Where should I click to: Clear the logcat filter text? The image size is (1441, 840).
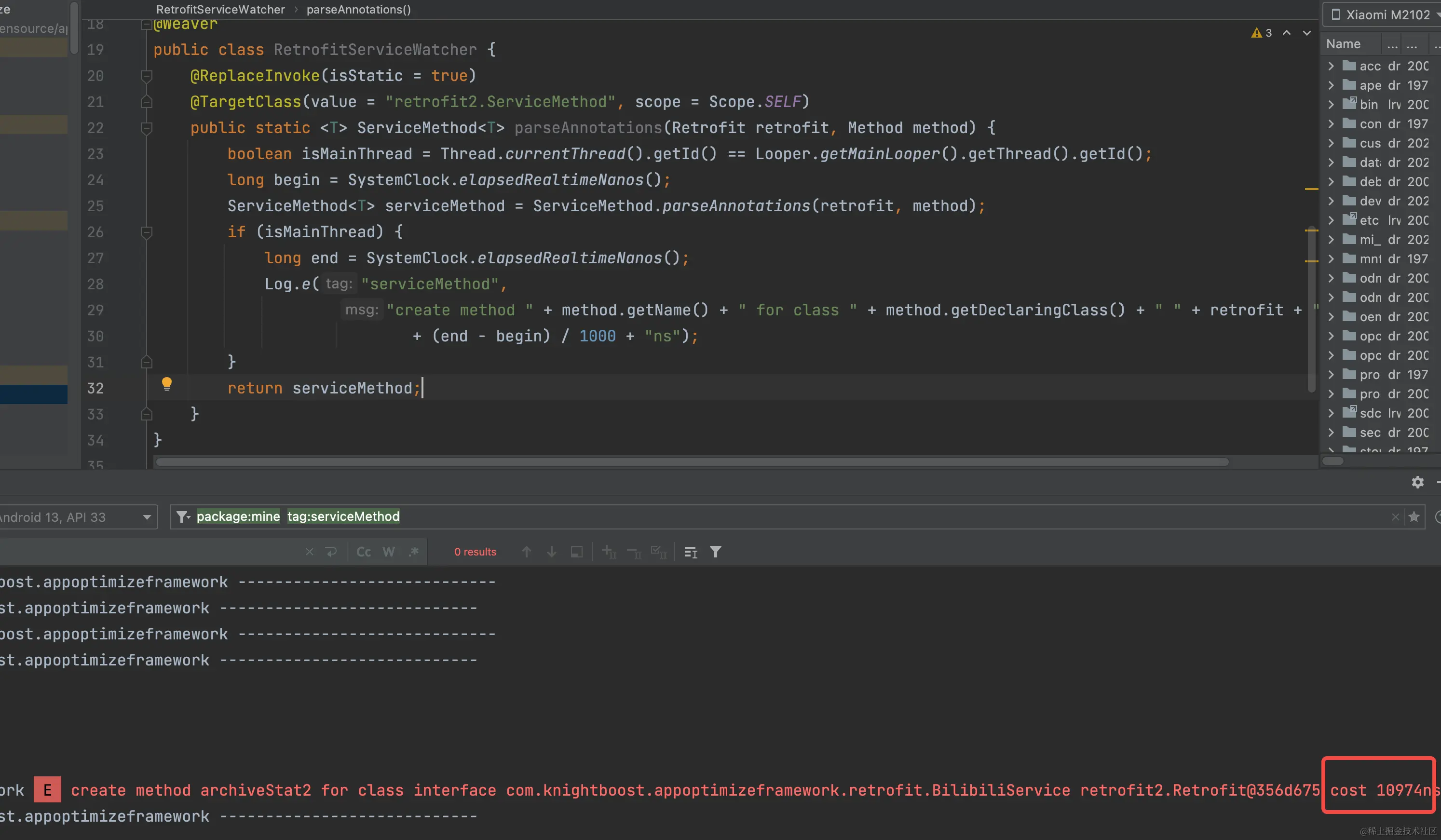[1395, 517]
